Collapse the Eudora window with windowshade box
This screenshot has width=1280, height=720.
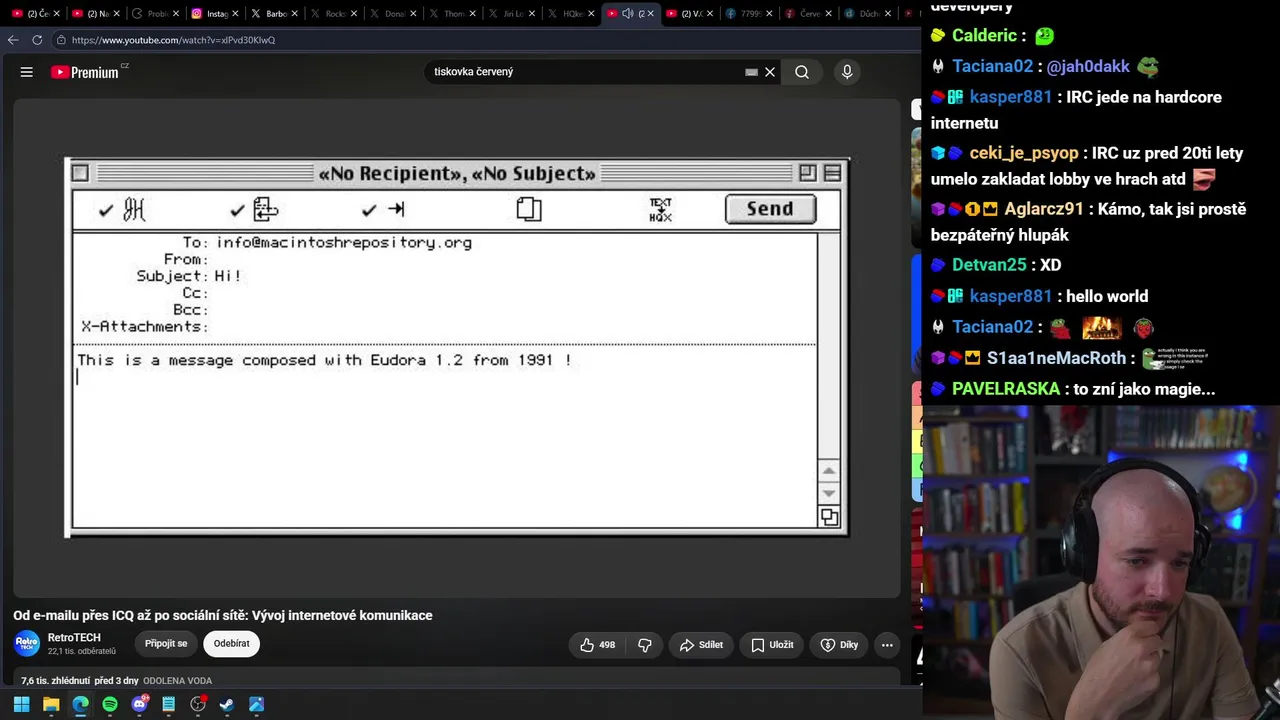click(x=832, y=173)
